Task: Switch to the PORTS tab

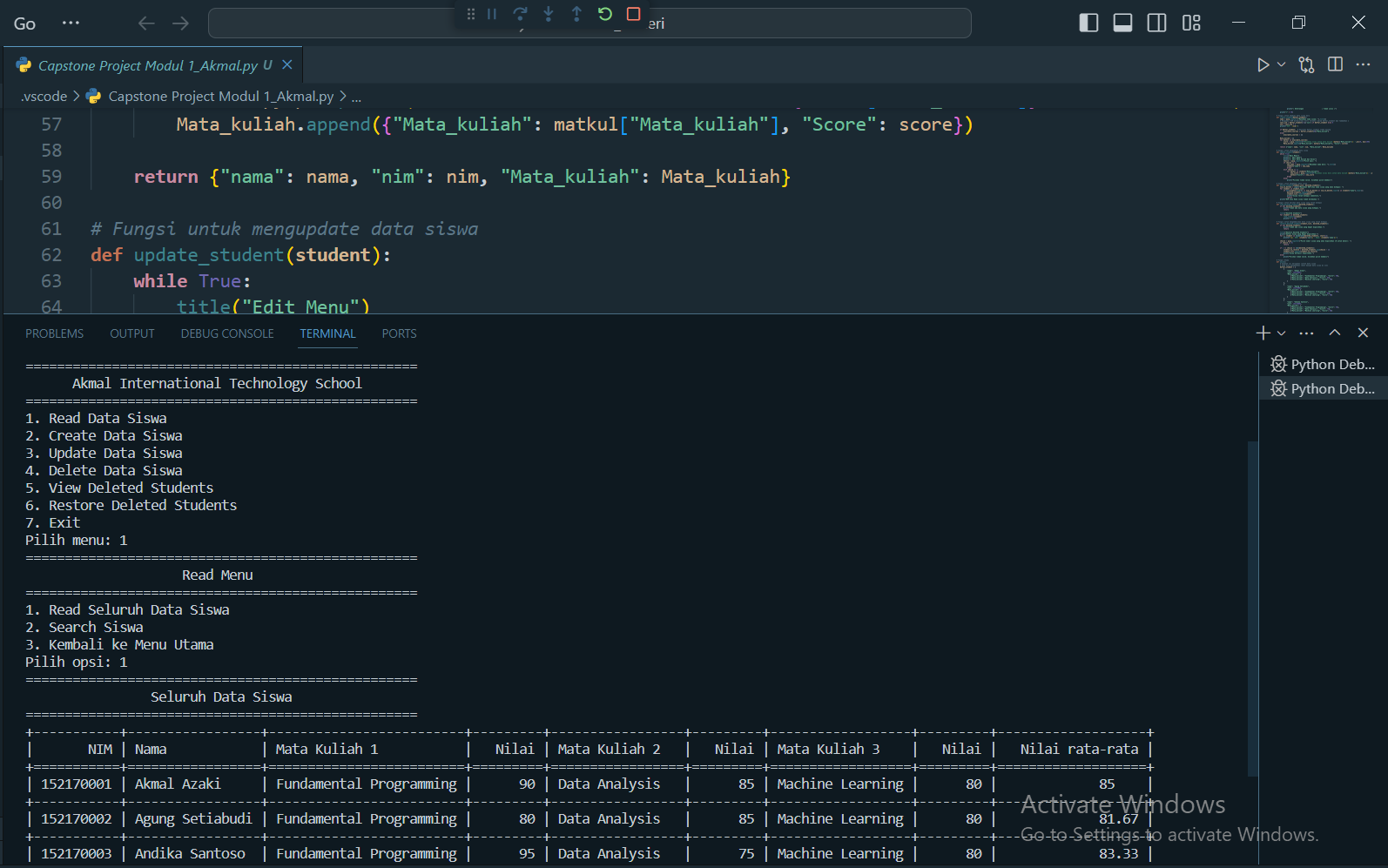Action: (x=400, y=333)
